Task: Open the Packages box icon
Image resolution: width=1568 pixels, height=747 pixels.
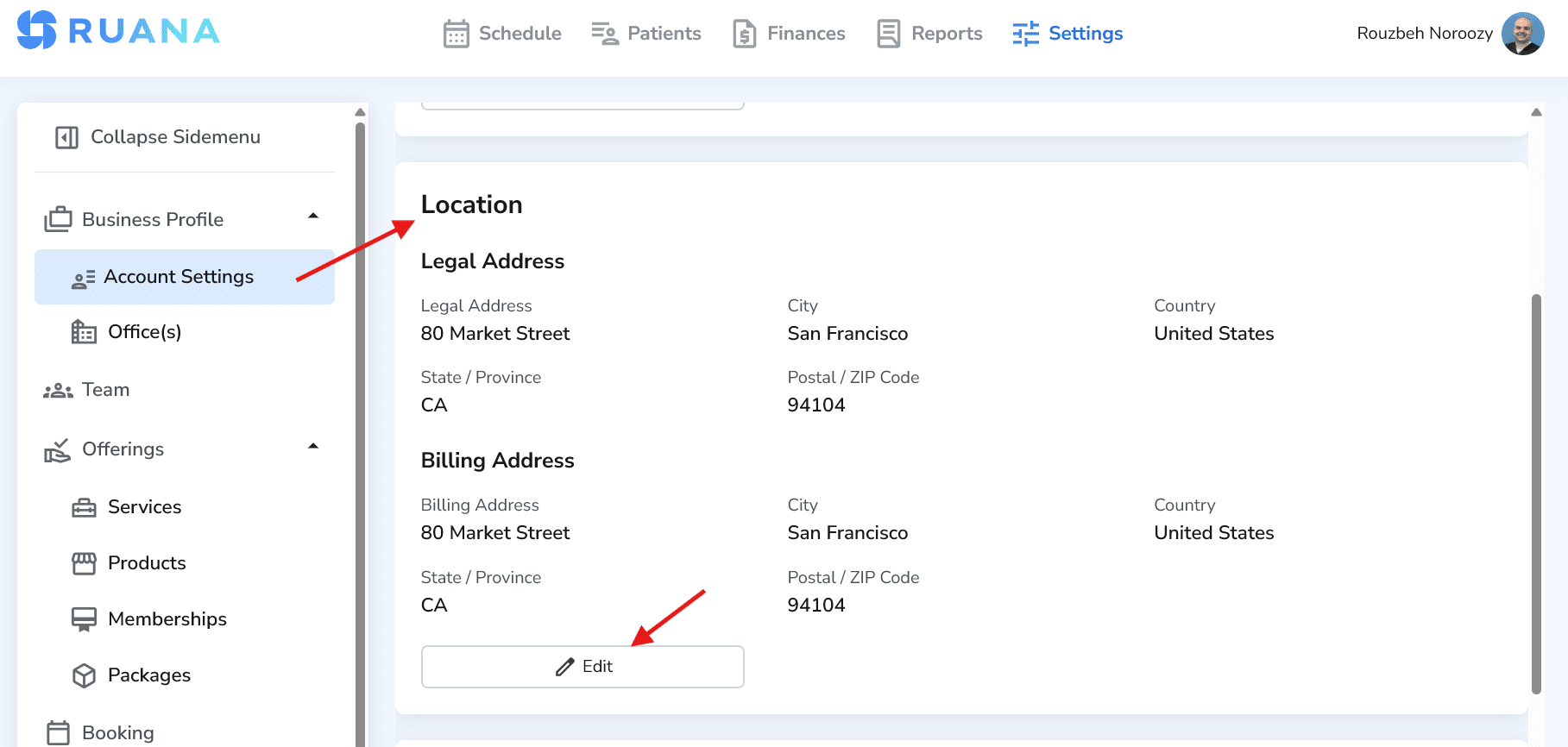Action: (x=84, y=675)
